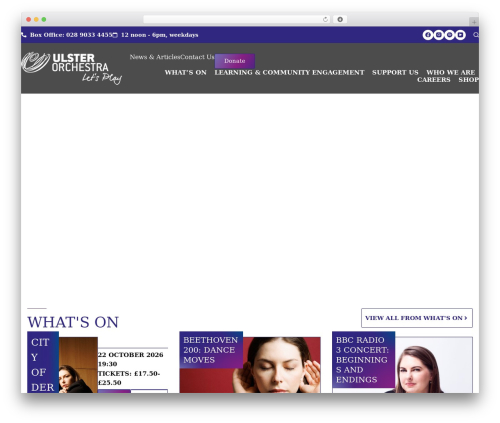This screenshot has height=423, width=500.
Task: Click the browser address bar
Action: 237,19
